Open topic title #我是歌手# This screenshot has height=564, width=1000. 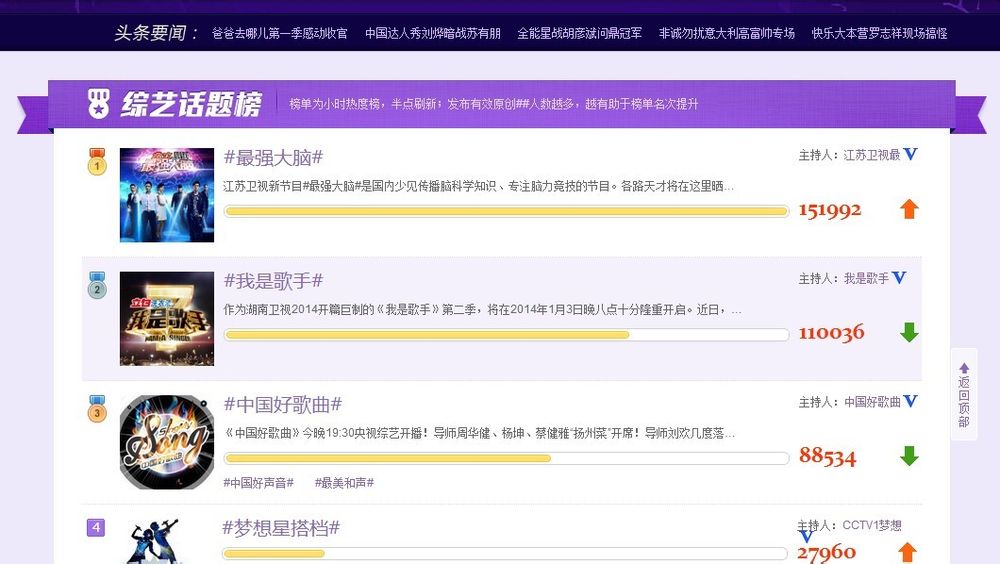(x=273, y=281)
